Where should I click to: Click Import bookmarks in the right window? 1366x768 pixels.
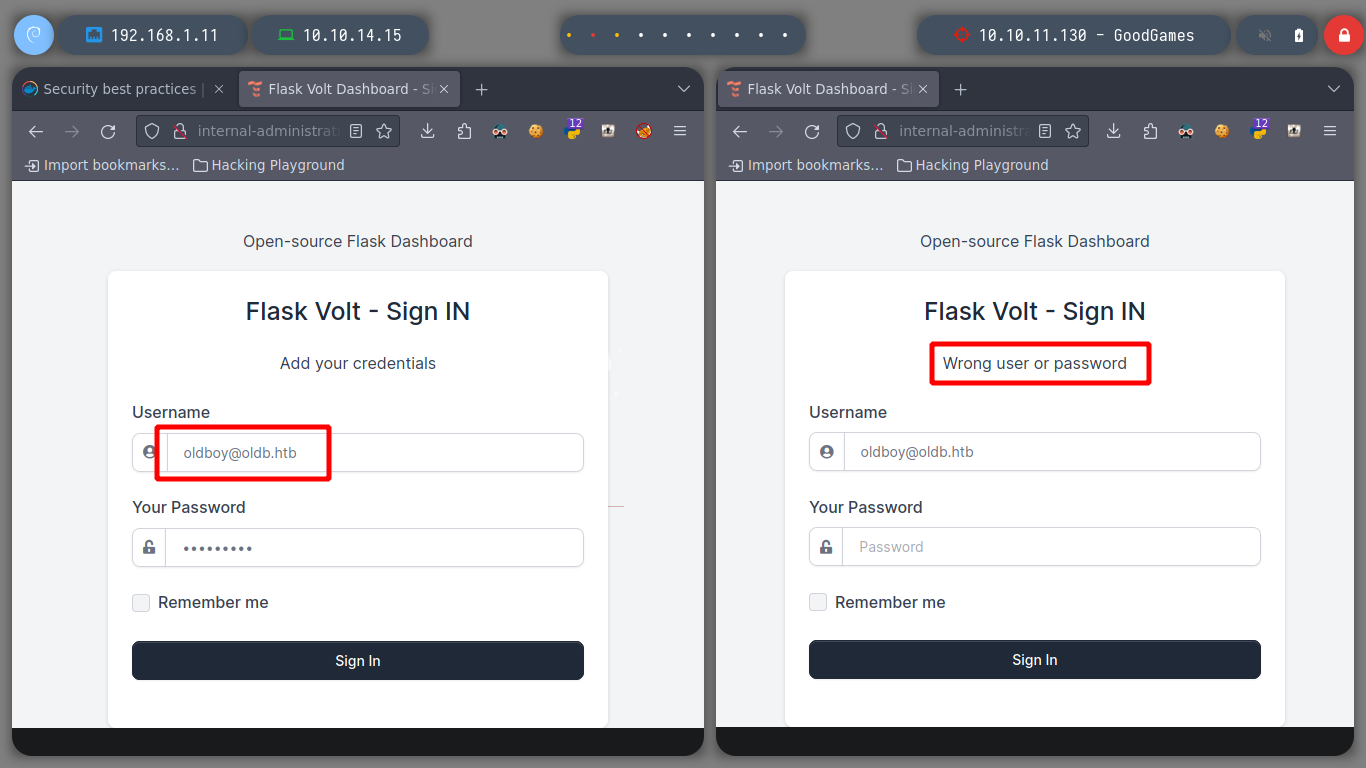point(807,165)
